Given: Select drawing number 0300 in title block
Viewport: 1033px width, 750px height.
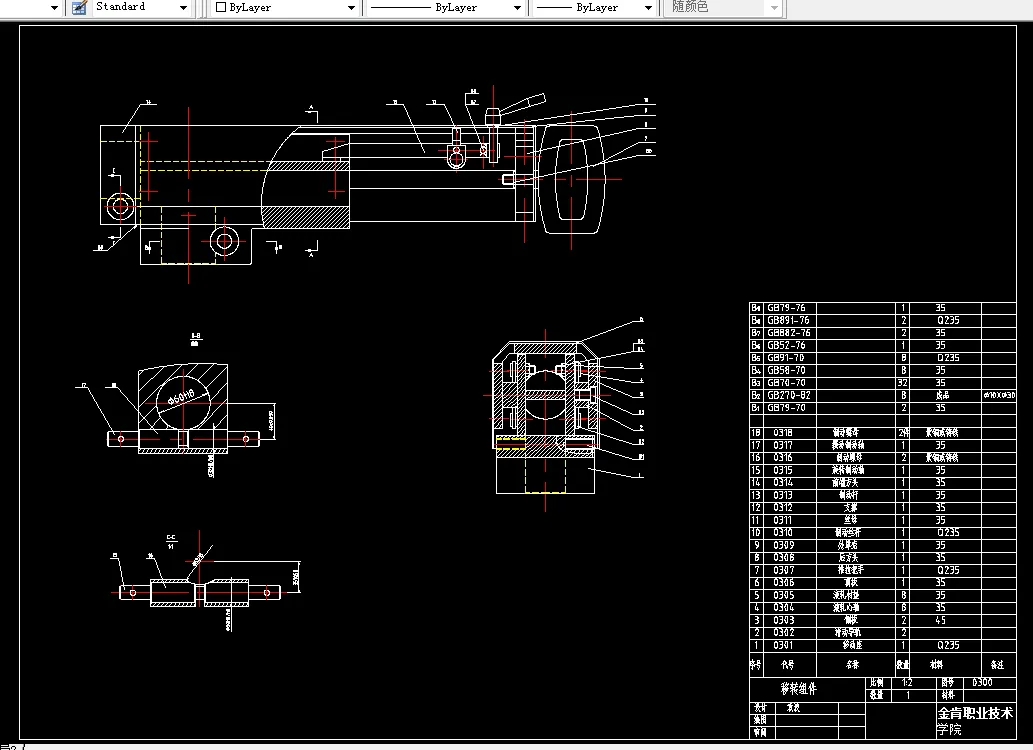Looking at the screenshot, I should coord(982,683).
